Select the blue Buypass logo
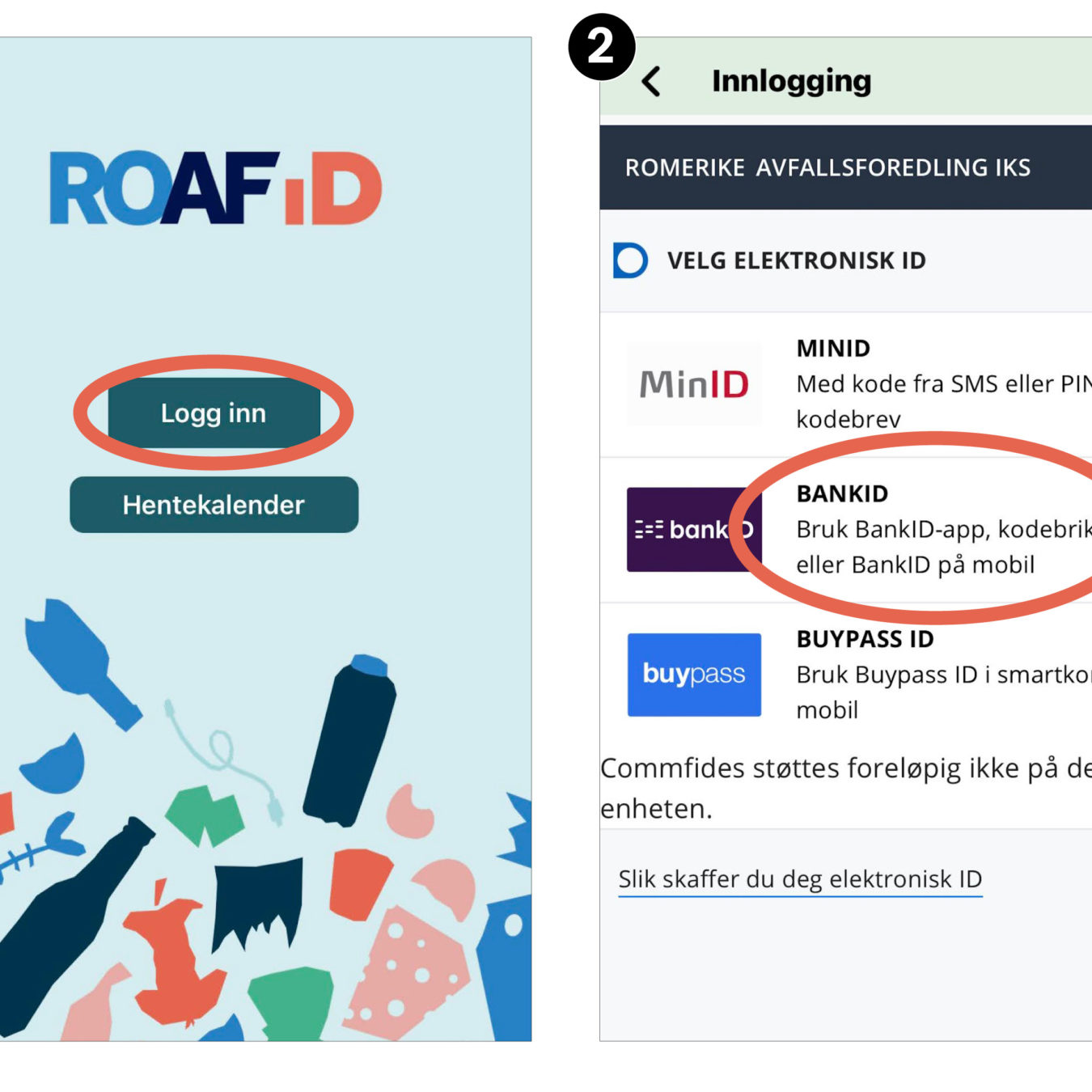This screenshot has width=1092, height=1092. click(x=694, y=675)
